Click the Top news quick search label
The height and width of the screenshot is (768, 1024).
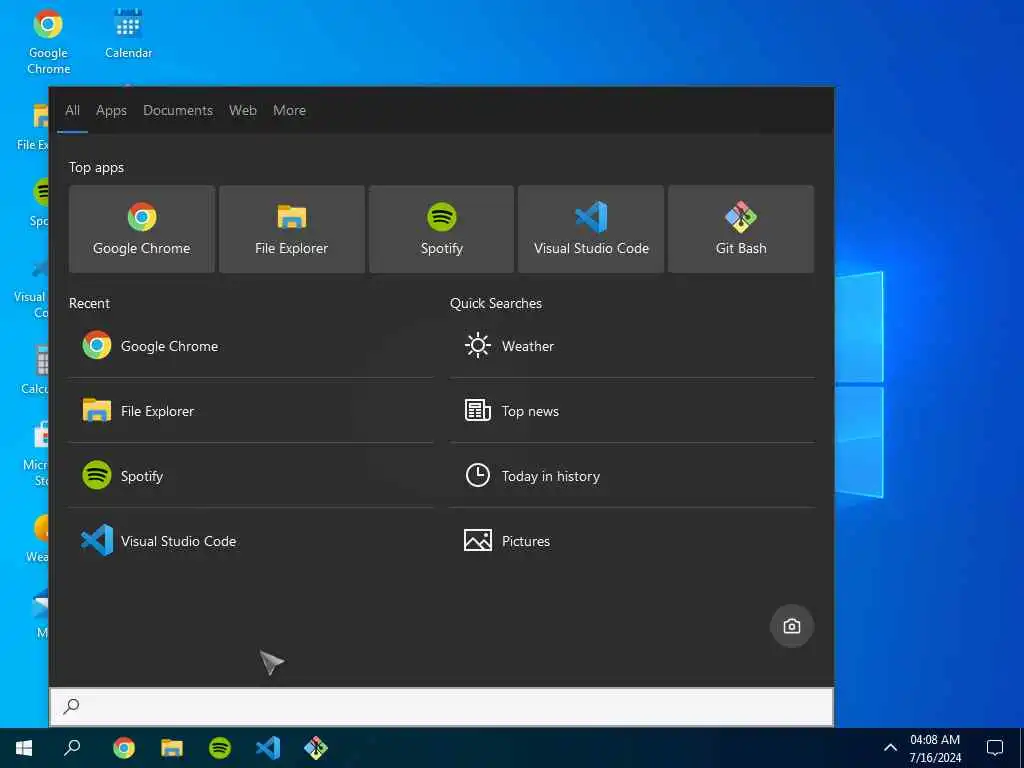530,411
